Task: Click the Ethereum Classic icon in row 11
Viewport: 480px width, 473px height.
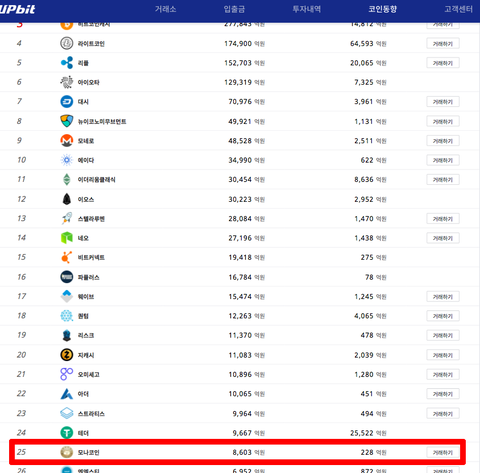Action: pos(67,179)
